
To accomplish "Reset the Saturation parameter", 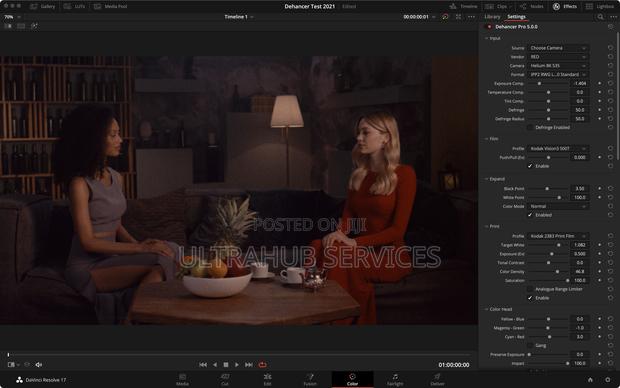I will pos(611,280).
